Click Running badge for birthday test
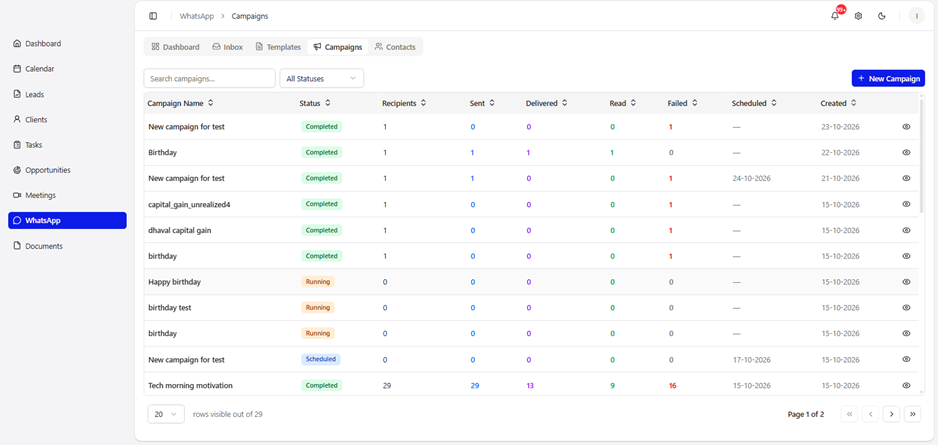Image resolution: width=938 pixels, height=445 pixels. coord(318,307)
